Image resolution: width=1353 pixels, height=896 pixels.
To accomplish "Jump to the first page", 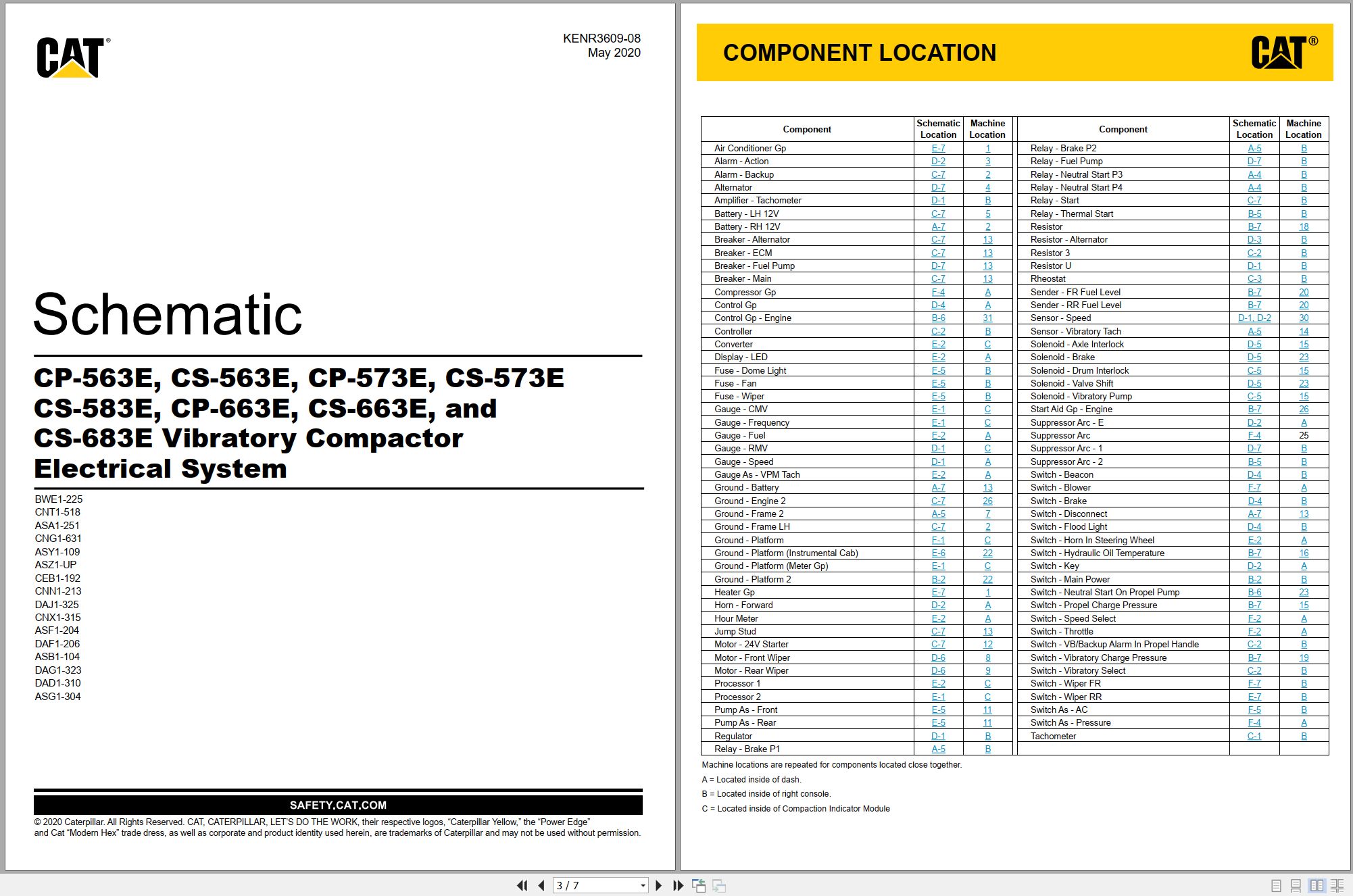I will tap(522, 885).
